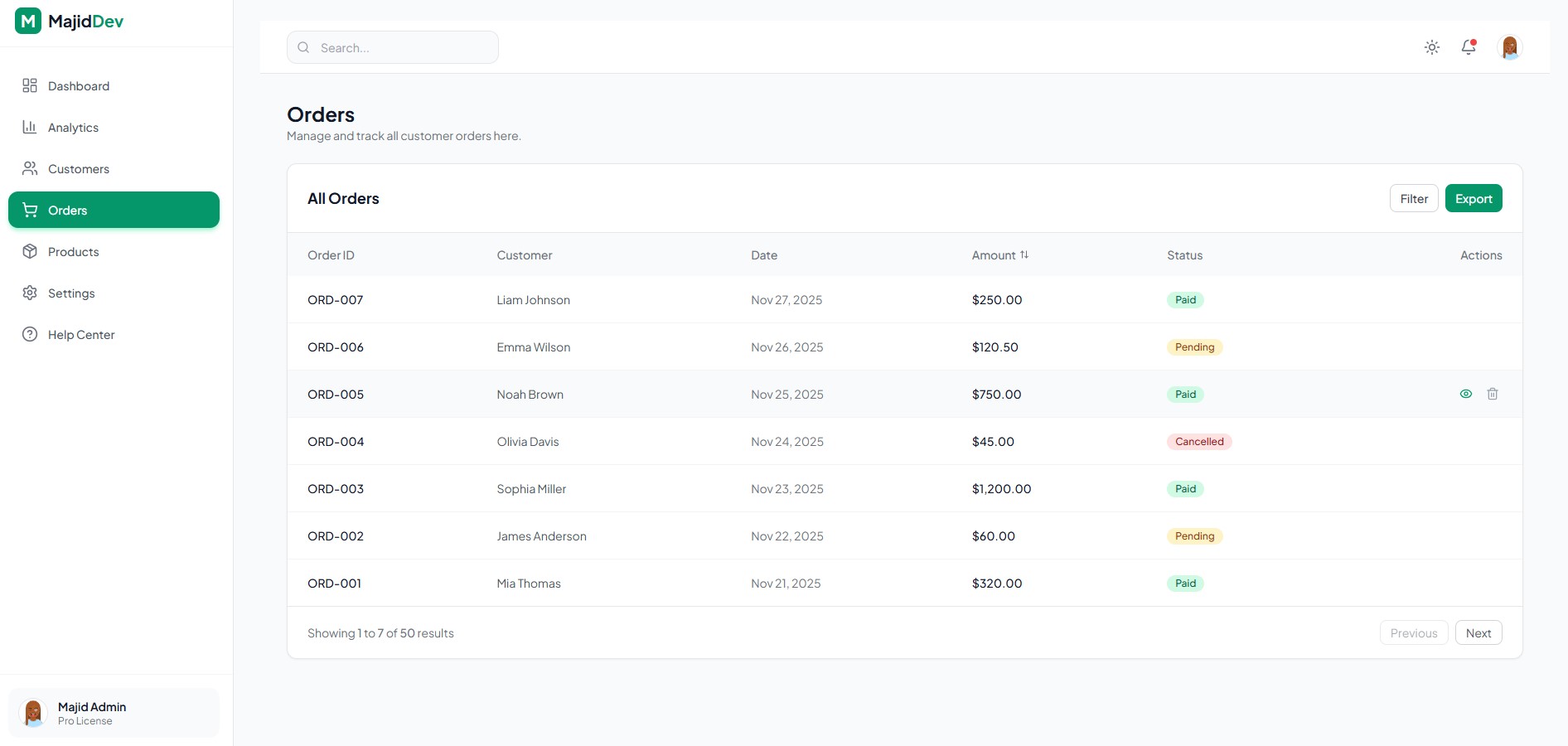The height and width of the screenshot is (746, 1568).
Task: Select the shopping cart Orders icon
Action: [x=30, y=210]
